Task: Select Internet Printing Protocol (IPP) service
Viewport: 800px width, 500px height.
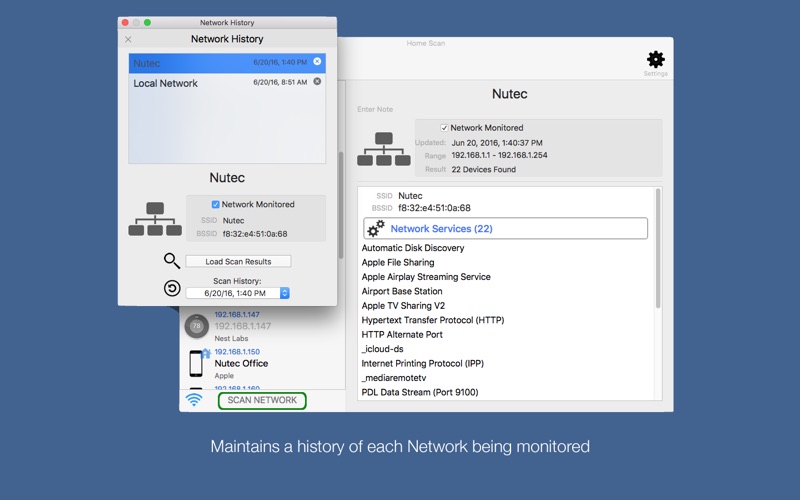Action: pyautogui.click(x=422, y=363)
